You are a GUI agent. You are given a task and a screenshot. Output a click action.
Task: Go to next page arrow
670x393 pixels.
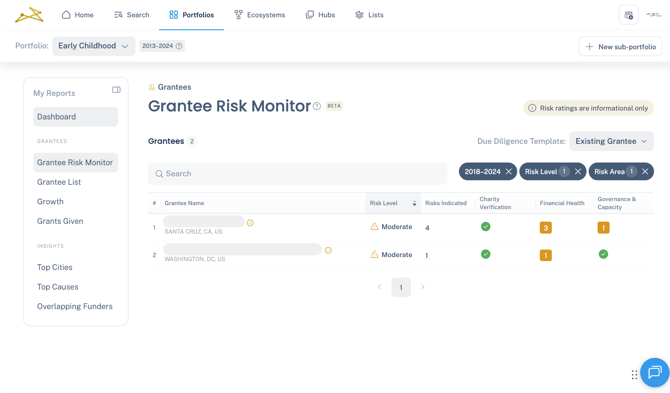coord(423,287)
